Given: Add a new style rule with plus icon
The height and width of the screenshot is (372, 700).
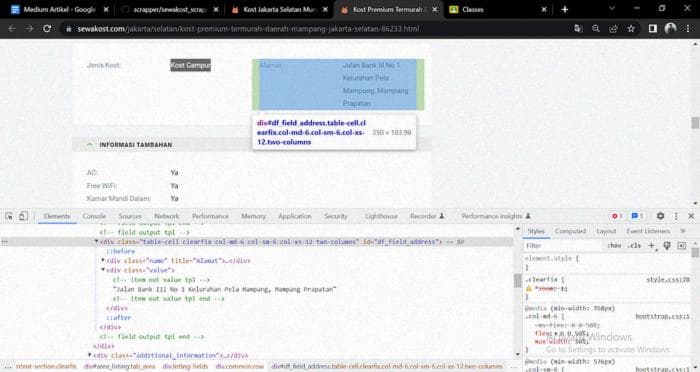Looking at the screenshot, I should (x=652, y=246).
